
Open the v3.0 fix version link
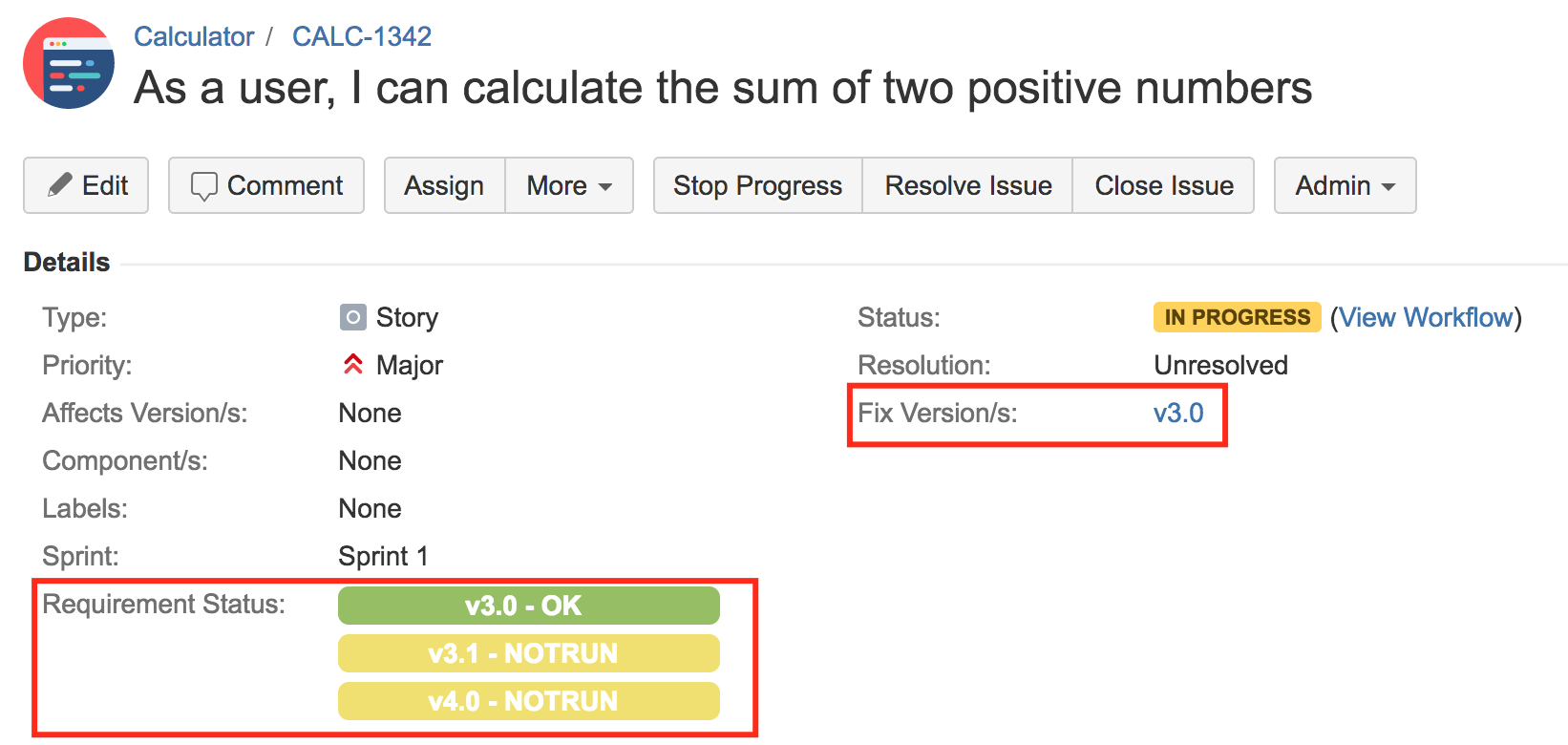(x=1178, y=413)
